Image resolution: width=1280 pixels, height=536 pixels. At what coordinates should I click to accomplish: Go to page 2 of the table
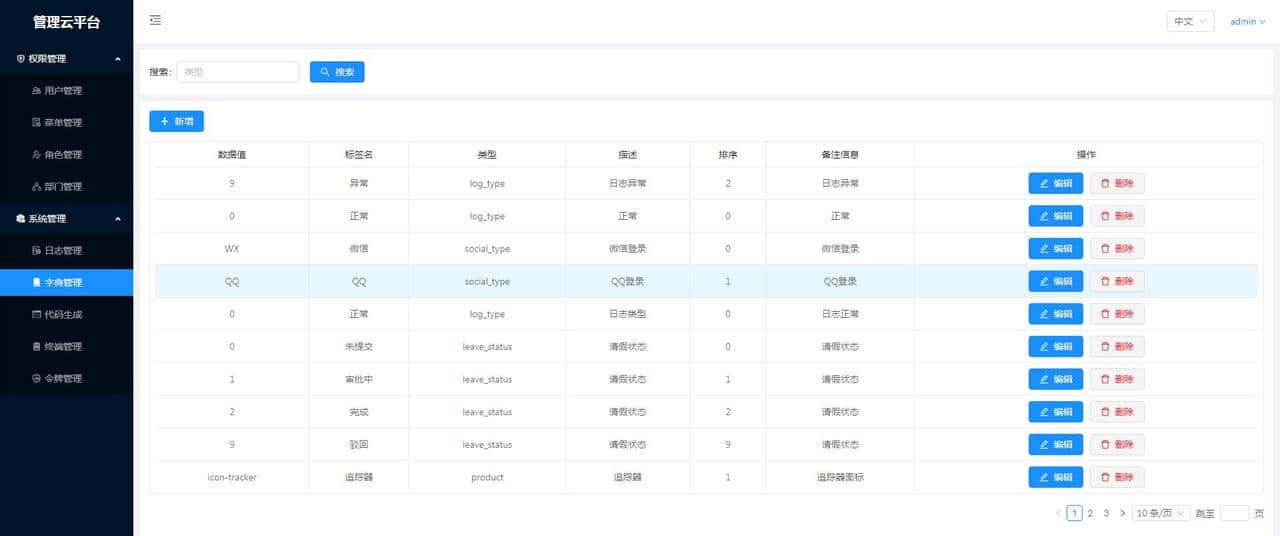pos(1090,513)
